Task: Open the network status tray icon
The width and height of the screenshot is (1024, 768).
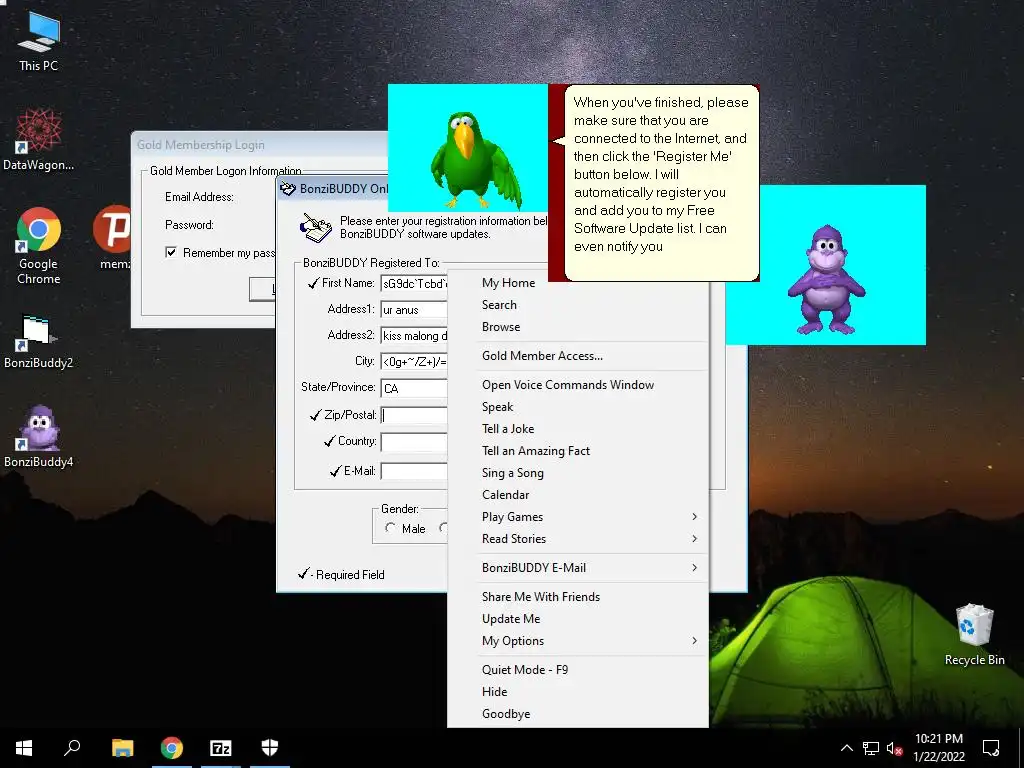Action: click(871, 748)
